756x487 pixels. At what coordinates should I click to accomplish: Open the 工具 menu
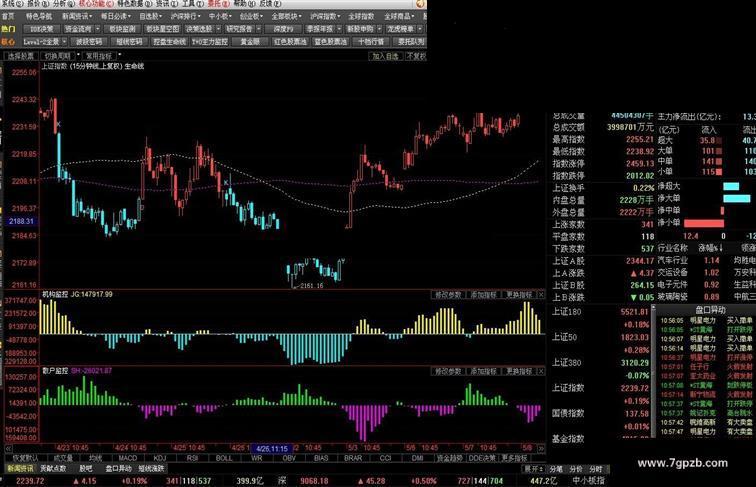[191, 4]
